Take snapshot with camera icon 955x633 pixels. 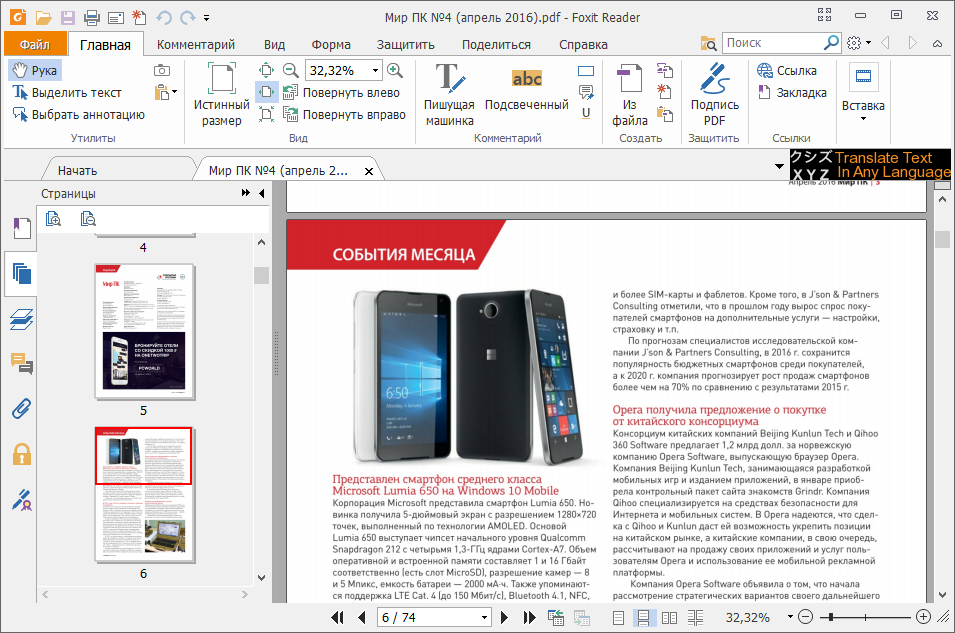161,71
